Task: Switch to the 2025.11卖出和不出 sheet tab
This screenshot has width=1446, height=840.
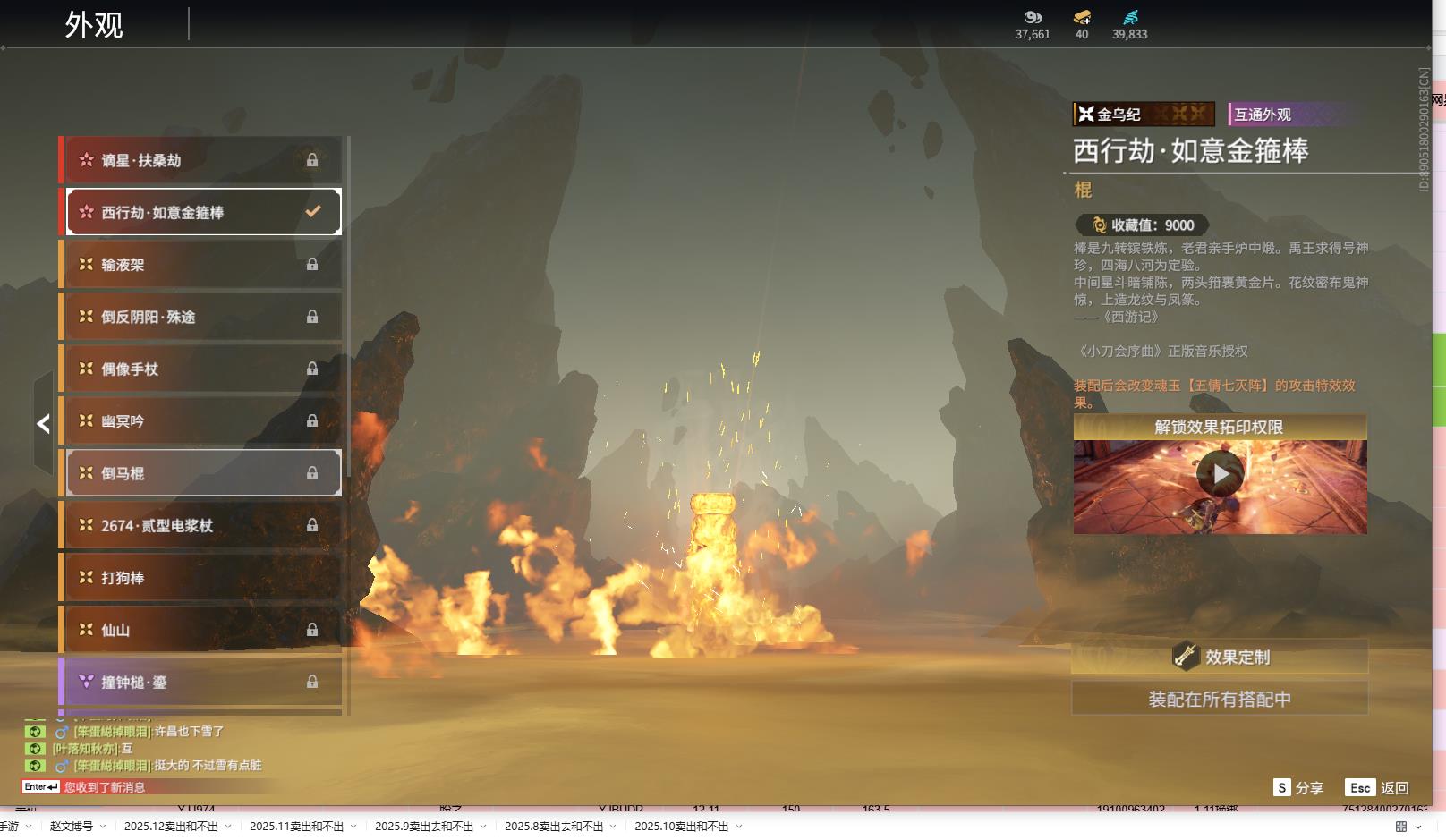Action: (296, 827)
